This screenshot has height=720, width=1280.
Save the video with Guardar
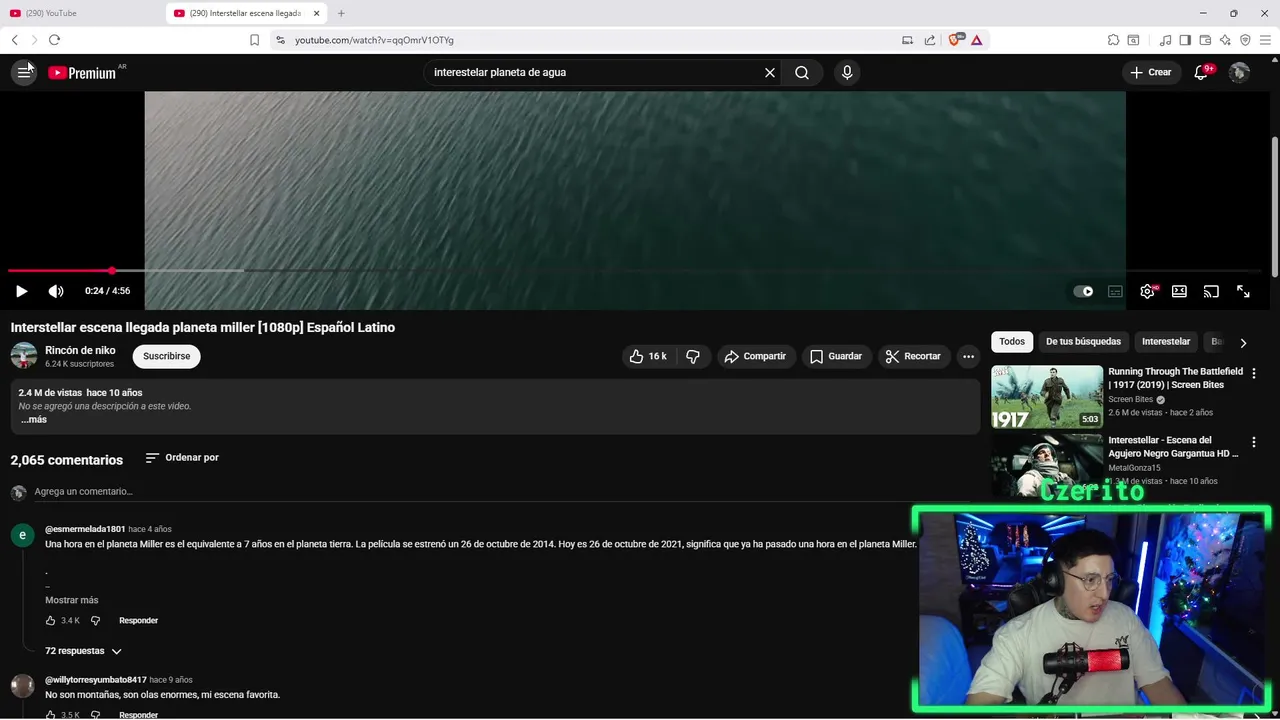pos(836,356)
